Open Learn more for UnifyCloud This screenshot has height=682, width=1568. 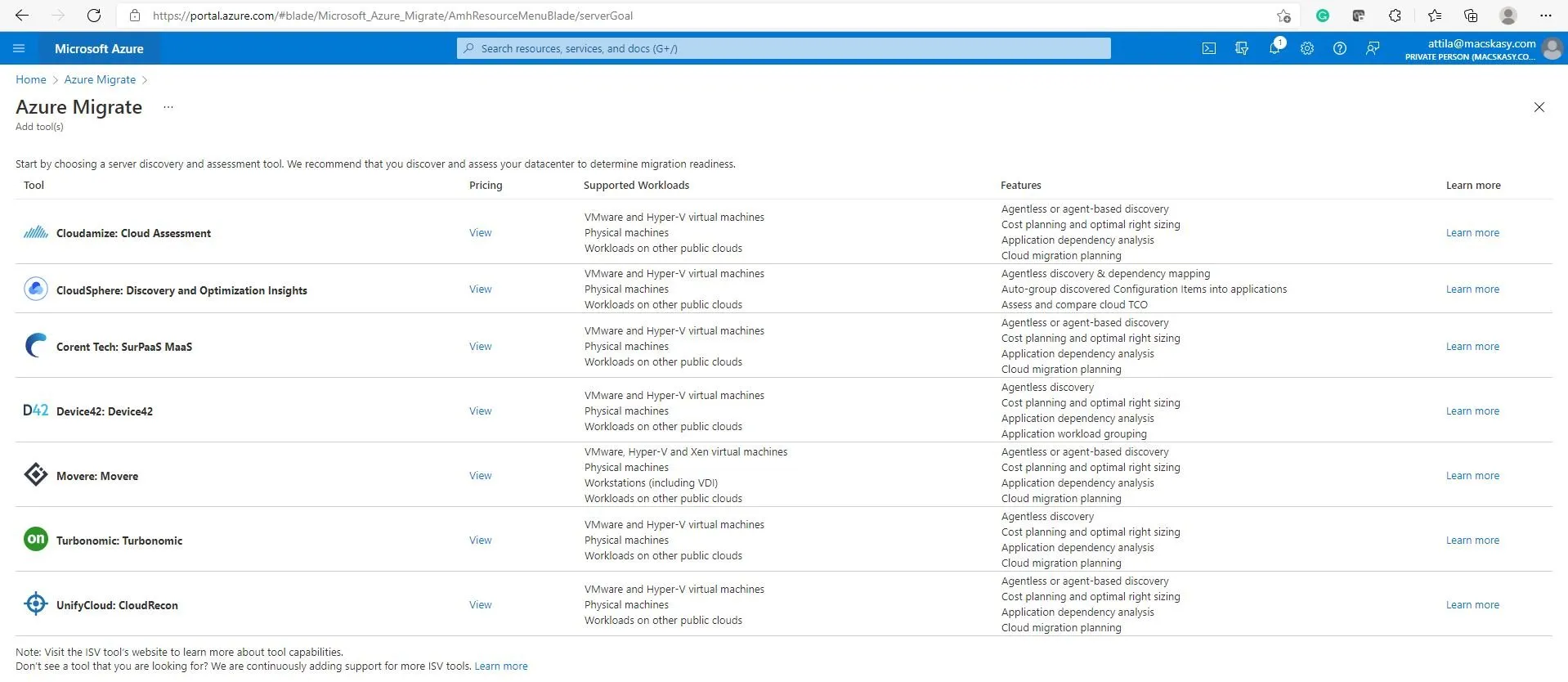coord(1472,605)
